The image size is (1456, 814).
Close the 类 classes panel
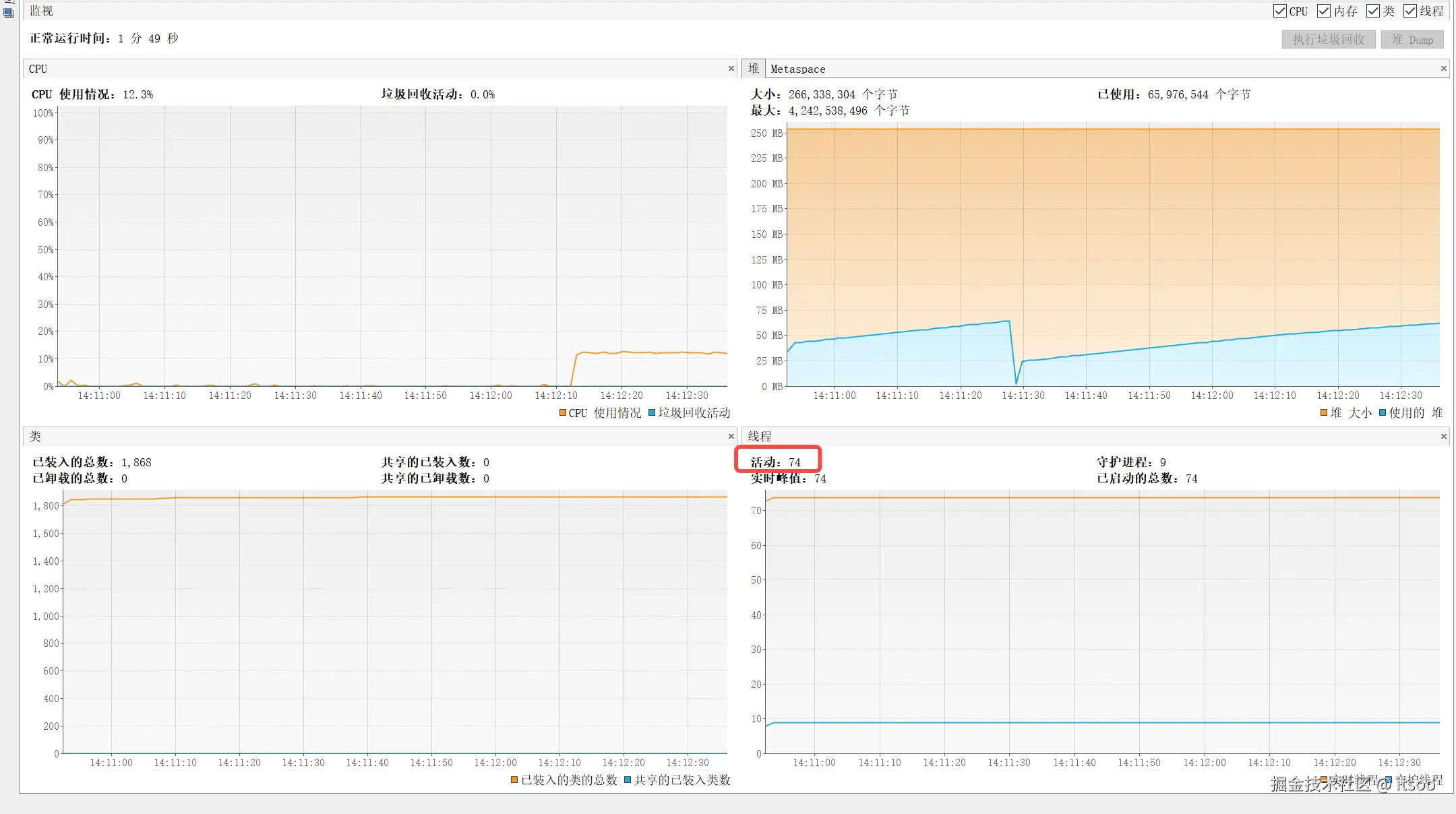(x=731, y=437)
